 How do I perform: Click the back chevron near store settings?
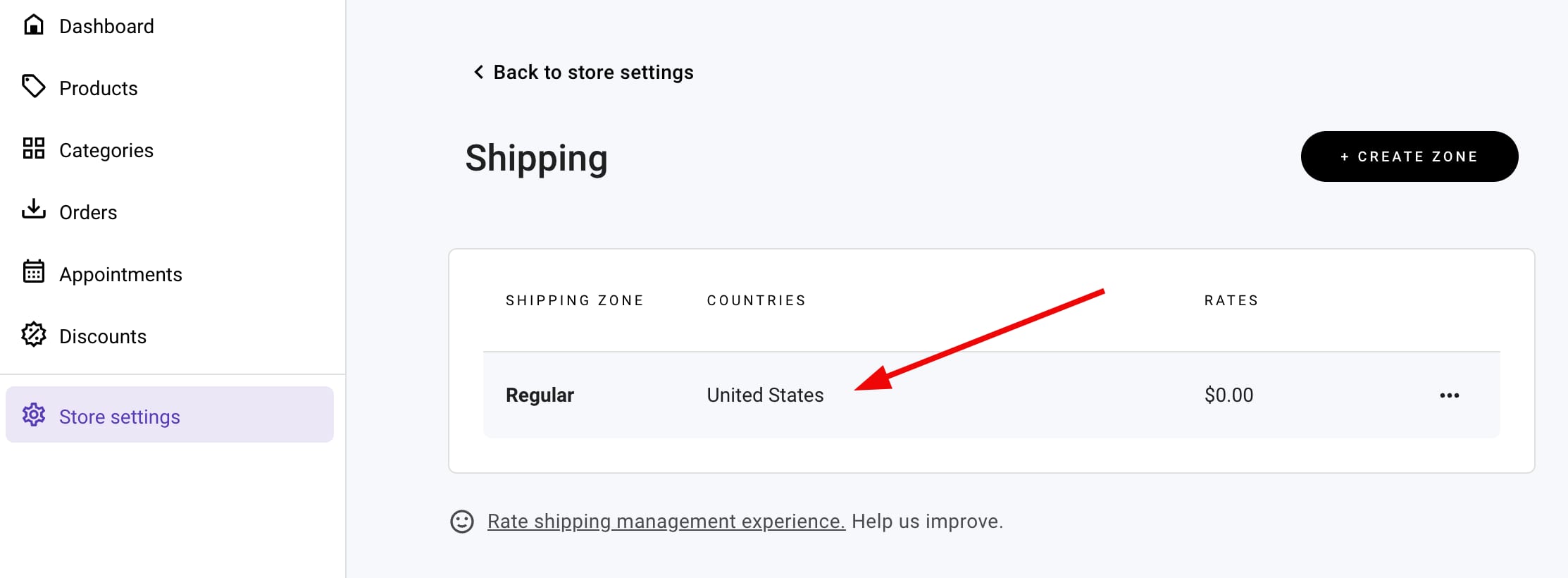(478, 72)
